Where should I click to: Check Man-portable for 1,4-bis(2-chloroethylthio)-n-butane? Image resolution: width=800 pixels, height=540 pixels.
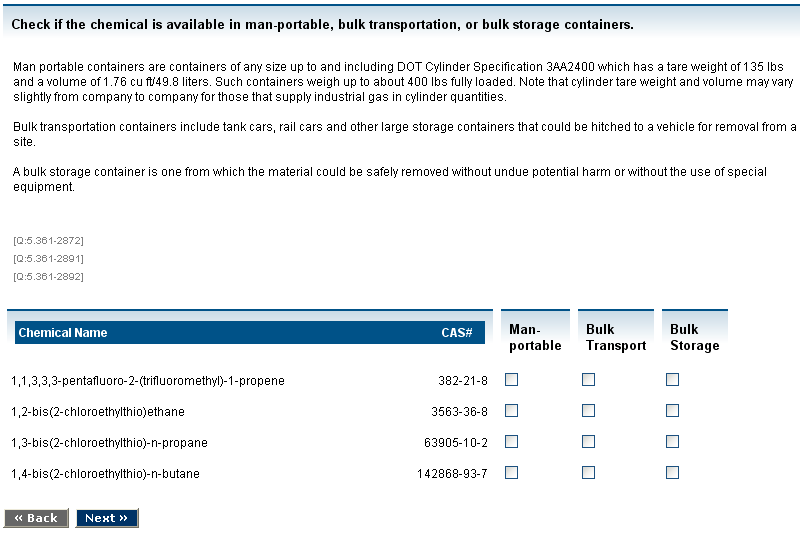(511, 473)
